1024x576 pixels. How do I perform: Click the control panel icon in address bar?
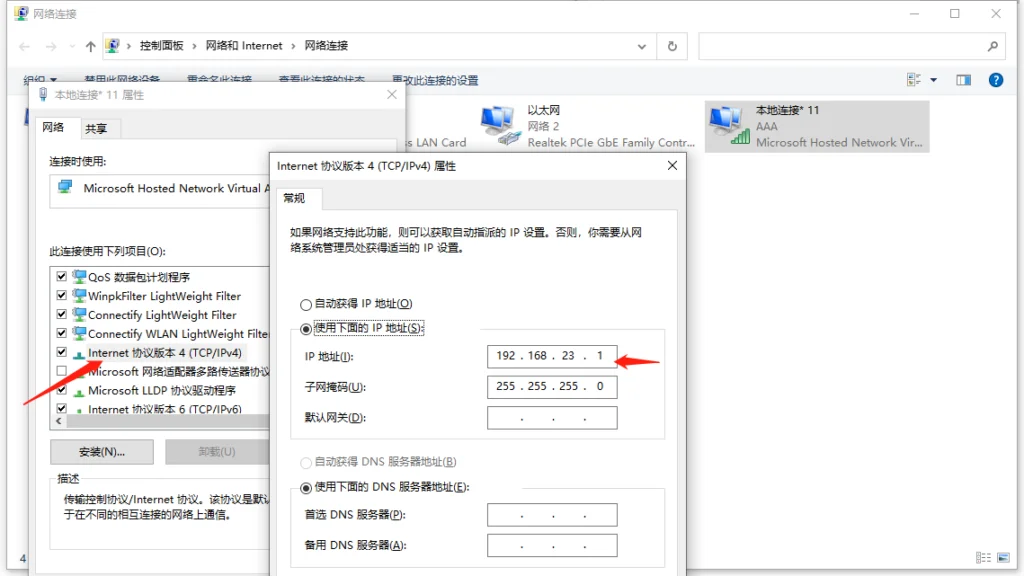pyautogui.click(x=113, y=46)
